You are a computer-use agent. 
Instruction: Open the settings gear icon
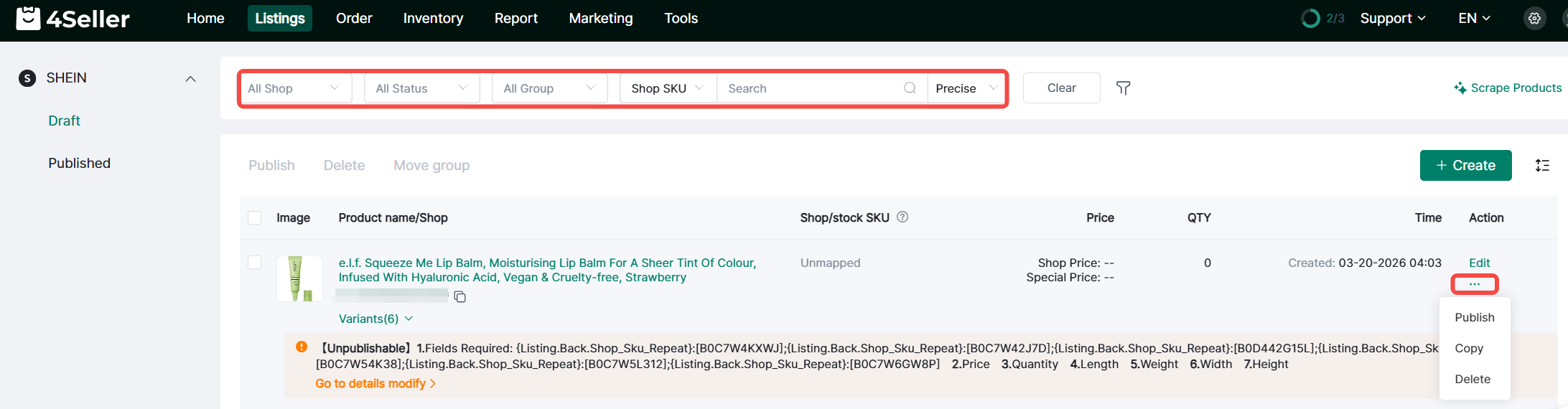1534,19
